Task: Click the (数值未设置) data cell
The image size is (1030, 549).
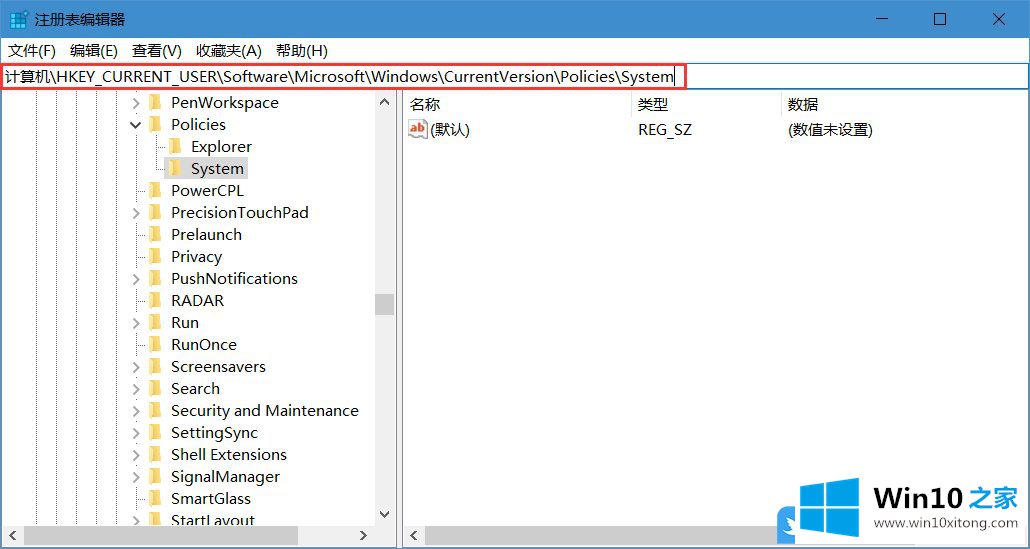Action: [830, 130]
